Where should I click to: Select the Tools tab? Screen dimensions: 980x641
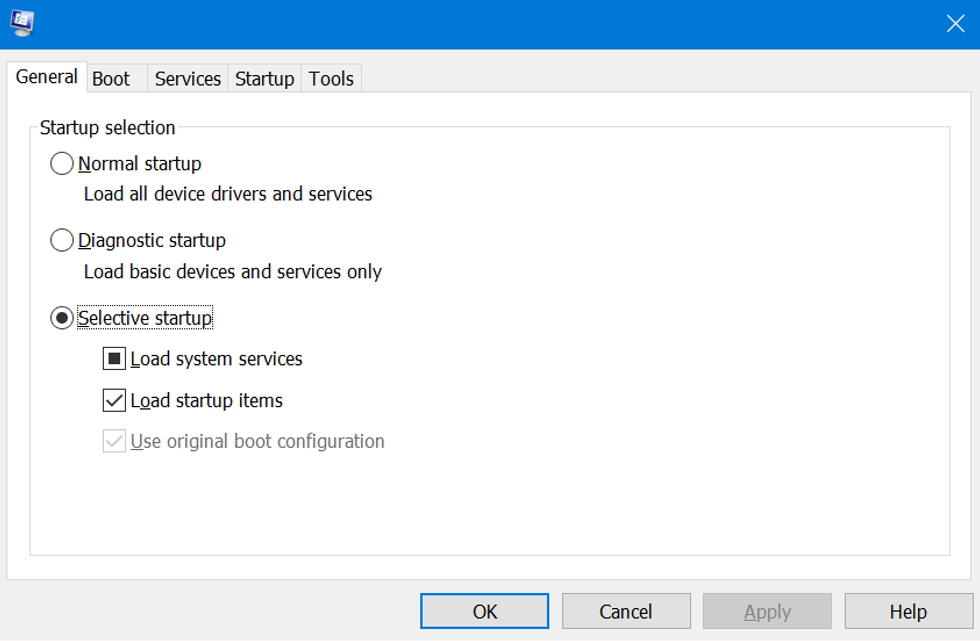tap(331, 79)
